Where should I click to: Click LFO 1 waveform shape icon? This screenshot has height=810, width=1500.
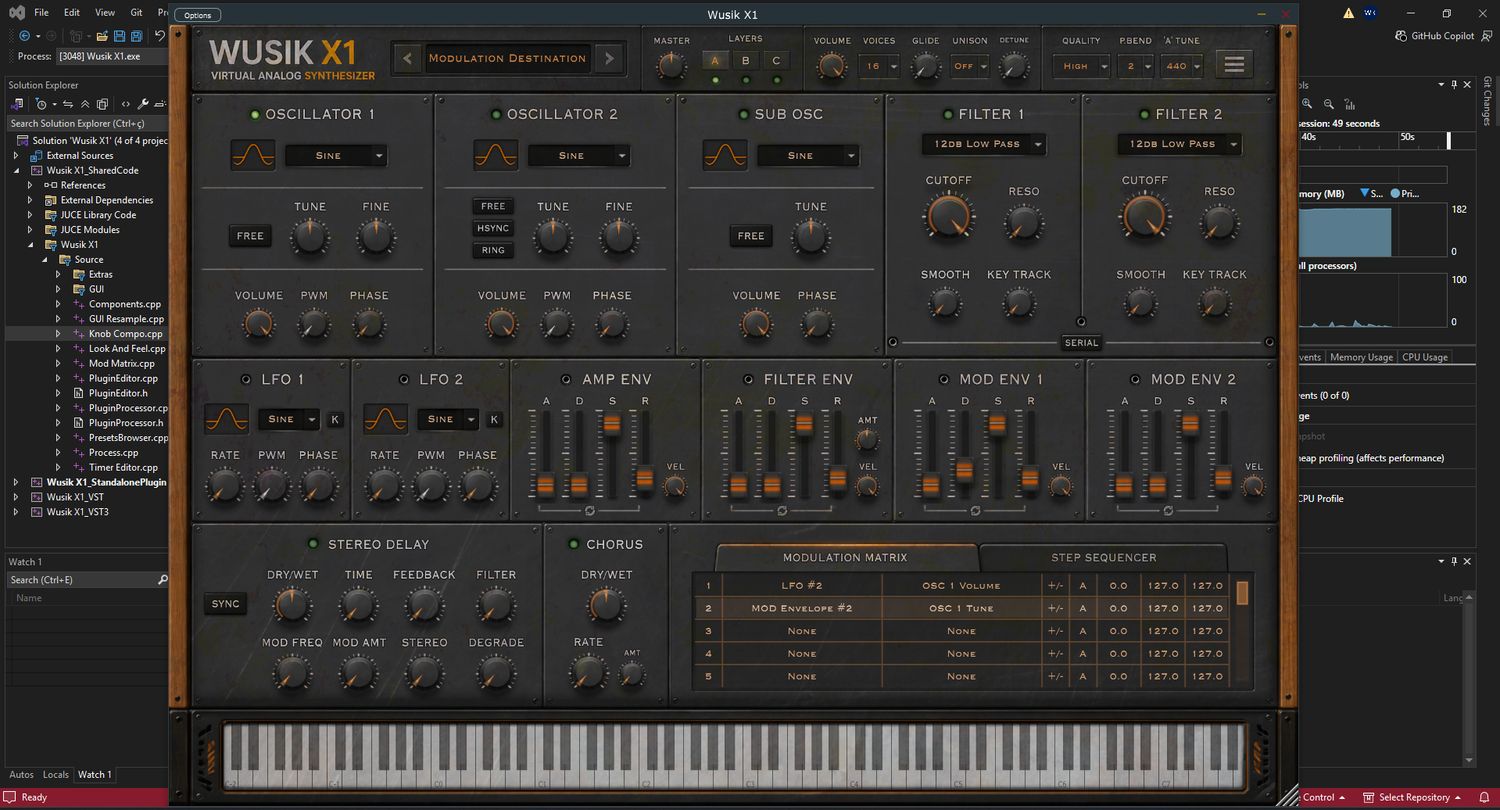[226, 419]
